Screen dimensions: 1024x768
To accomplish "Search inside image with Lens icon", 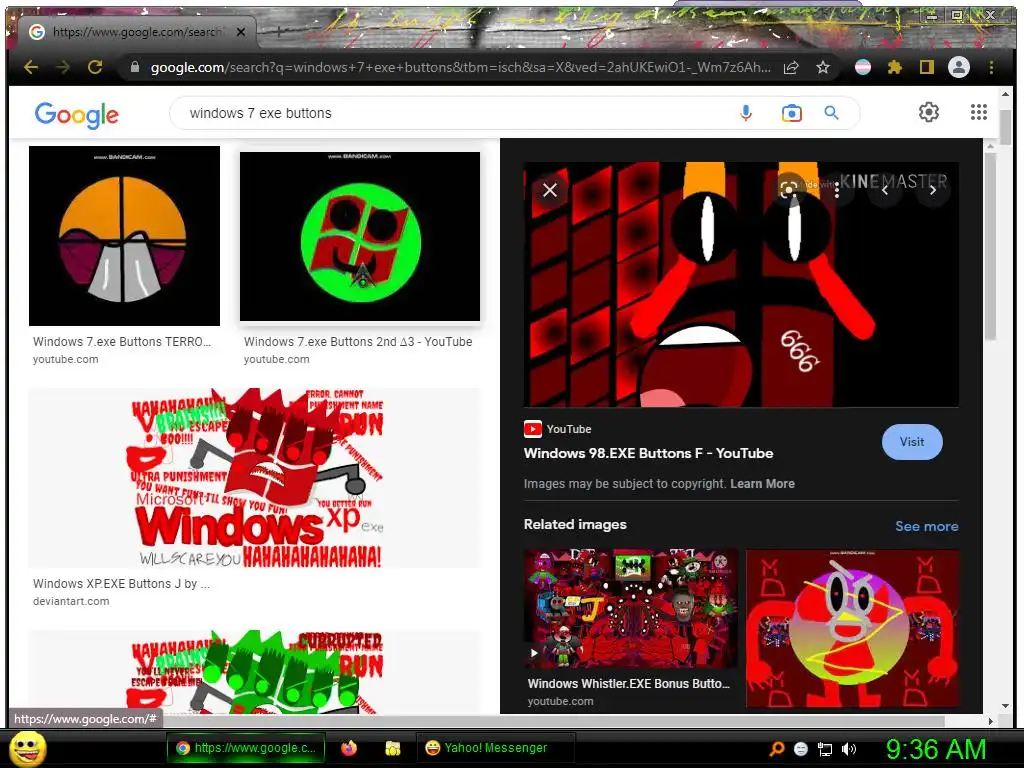I will (x=788, y=189).
